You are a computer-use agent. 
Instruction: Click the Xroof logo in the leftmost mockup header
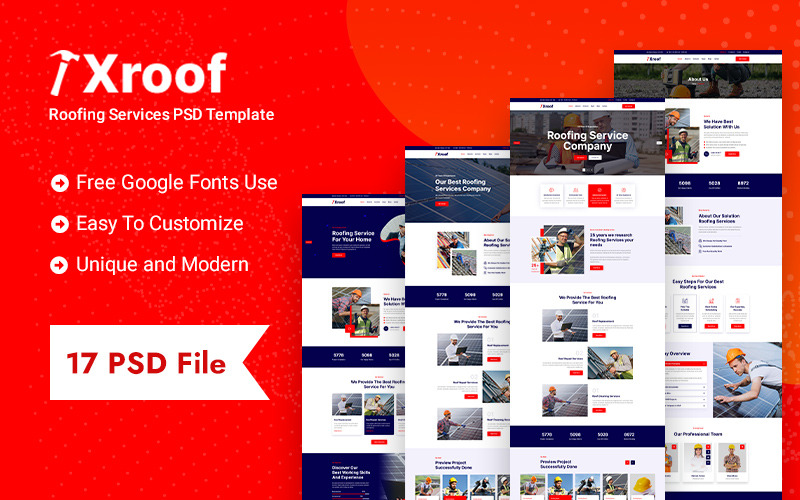click(x=339, y=202)
